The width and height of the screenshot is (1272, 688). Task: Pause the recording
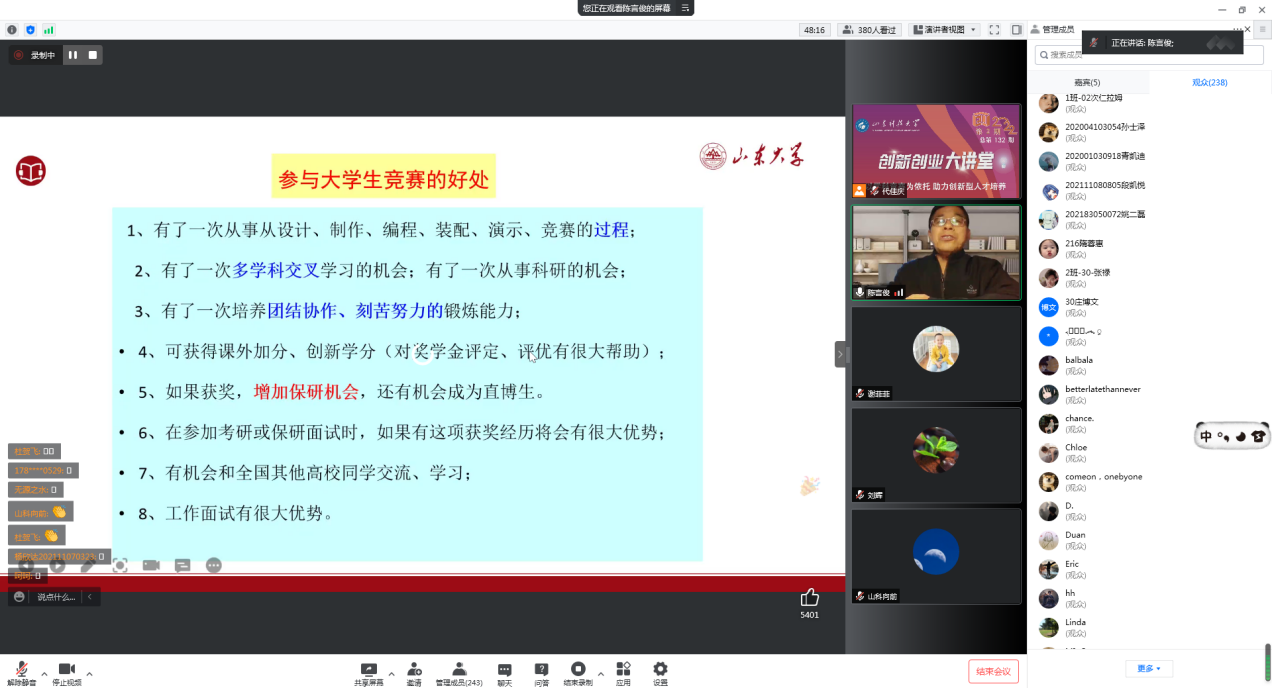[73, 55]
